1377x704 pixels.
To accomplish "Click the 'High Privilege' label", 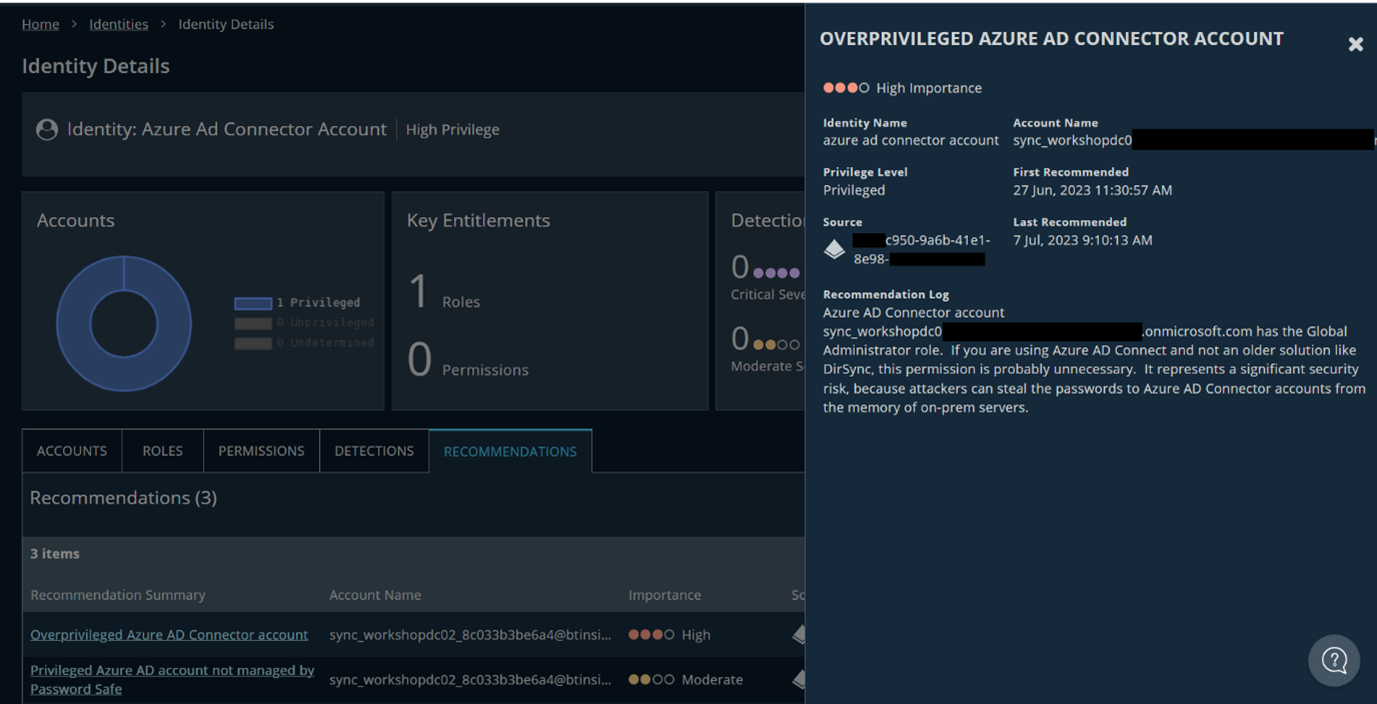I will tap(453, 130).
